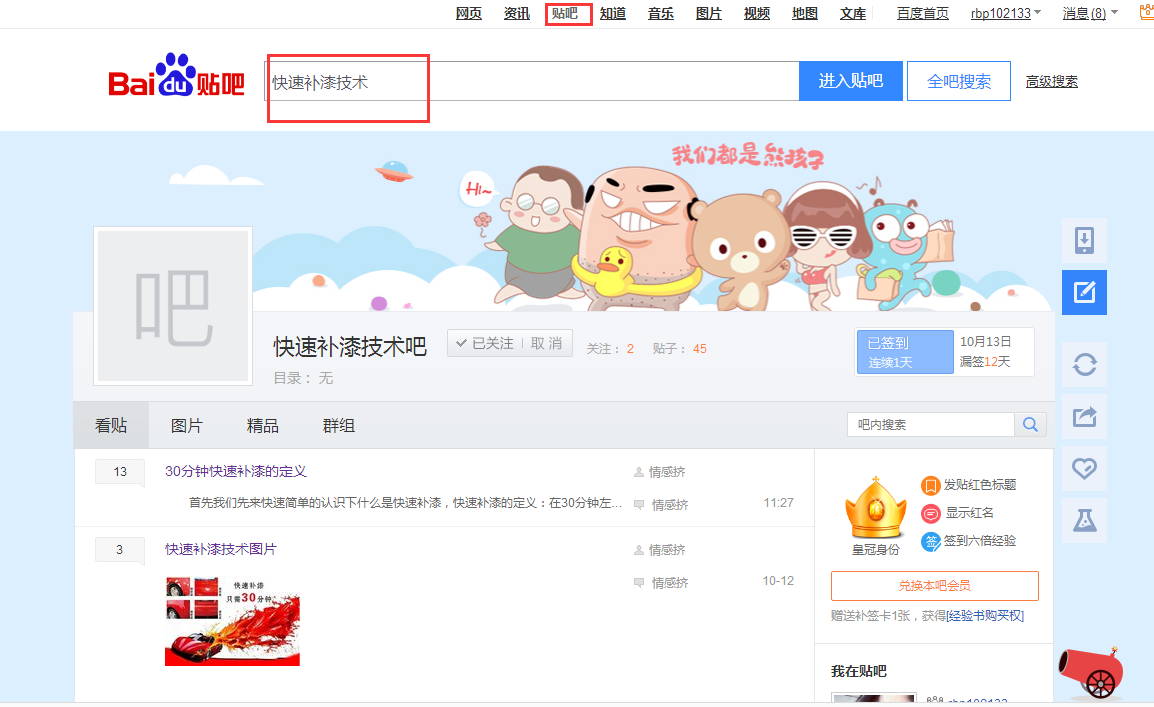Click the 快速补漆技术吧 forum title

pos(350,347)
